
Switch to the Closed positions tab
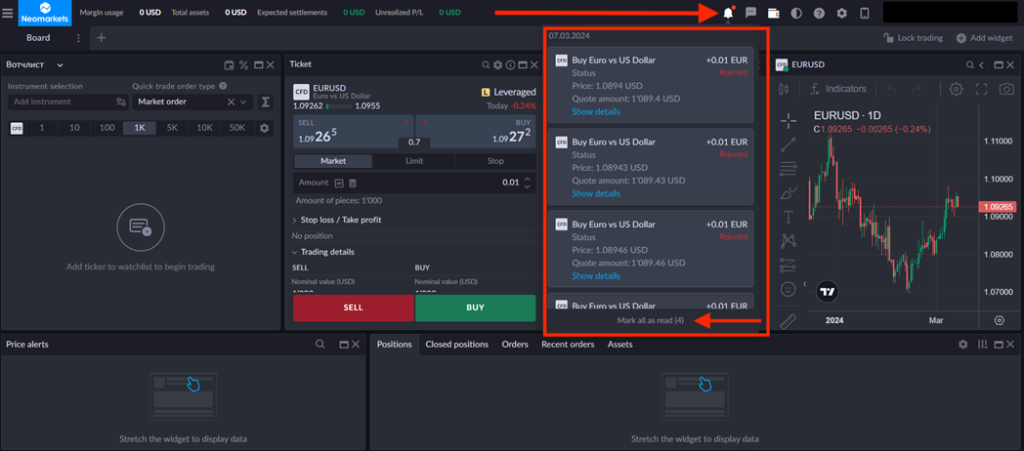point(456,344)
